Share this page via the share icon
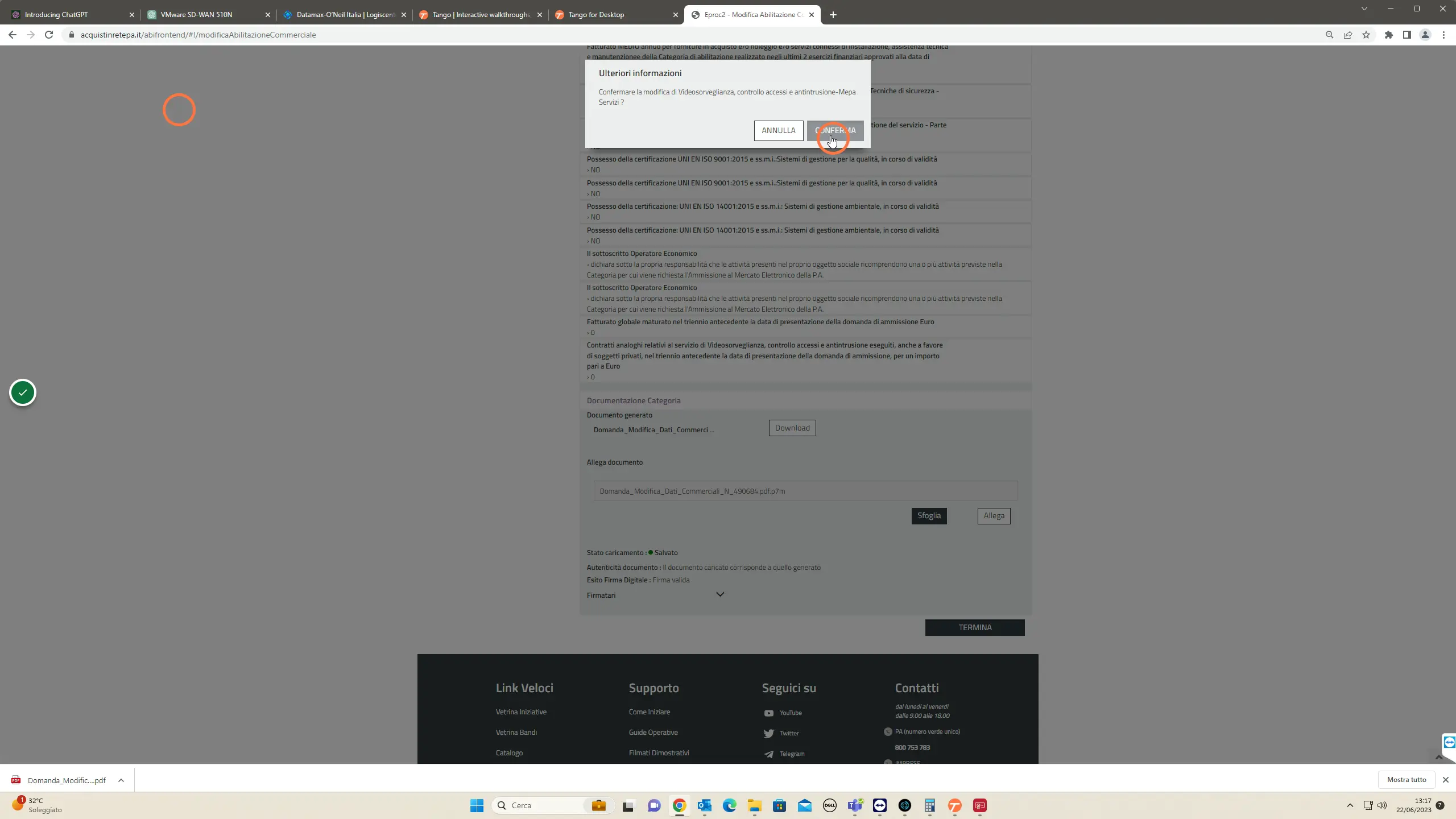 point(1348,35)
